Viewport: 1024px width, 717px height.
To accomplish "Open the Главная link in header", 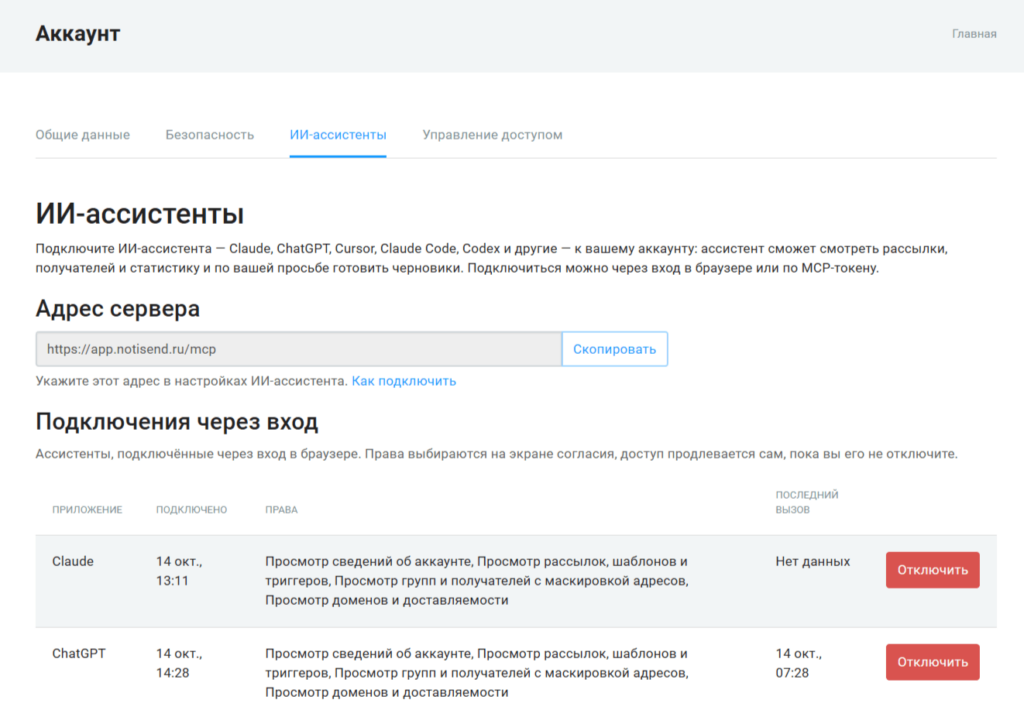I will click(x=974, y=34).
